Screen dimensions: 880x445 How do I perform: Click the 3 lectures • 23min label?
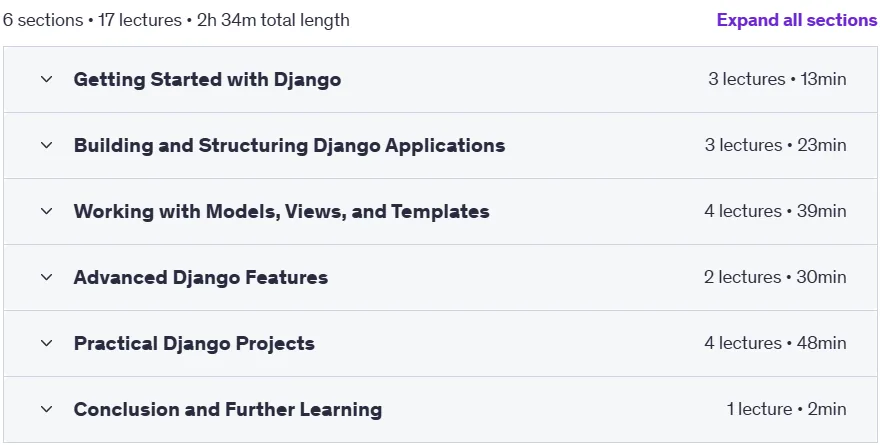pos(775,145)
